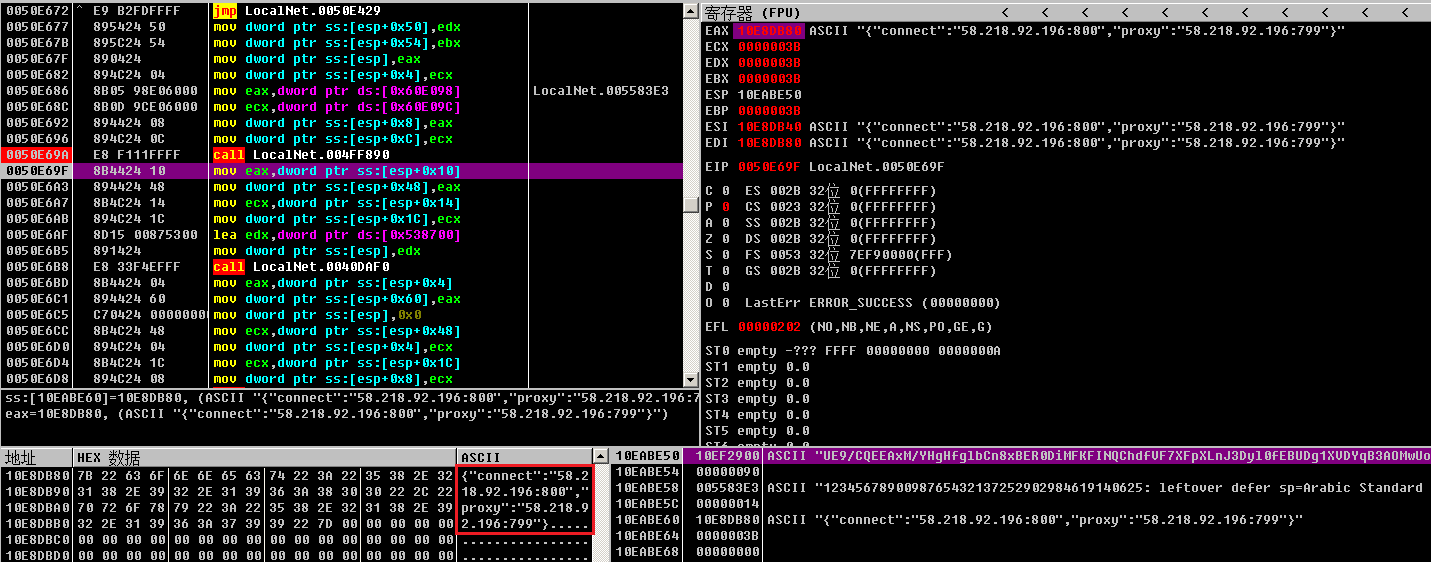The image size is (1431, 562).
Task: Click the D flag value
Action: (725, 287)
